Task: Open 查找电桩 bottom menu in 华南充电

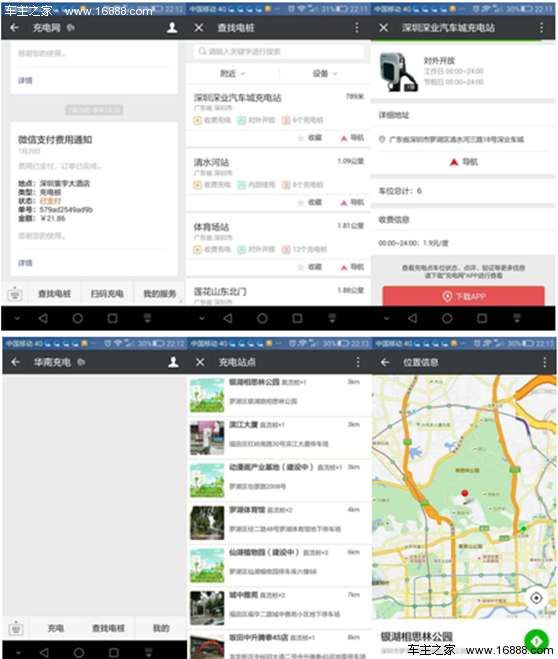Action: click(108, 628)
